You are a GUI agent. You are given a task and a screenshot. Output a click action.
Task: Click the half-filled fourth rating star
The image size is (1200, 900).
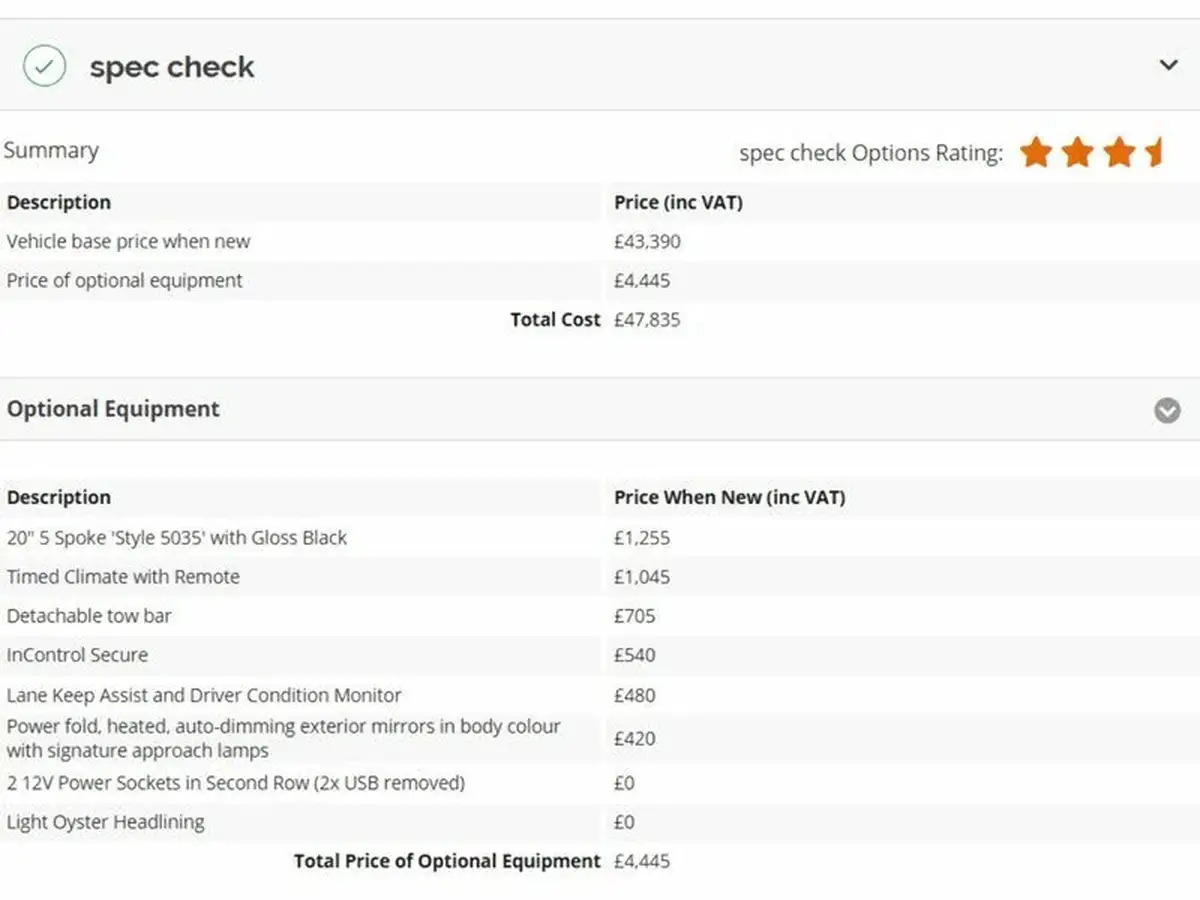[1155, 153]
